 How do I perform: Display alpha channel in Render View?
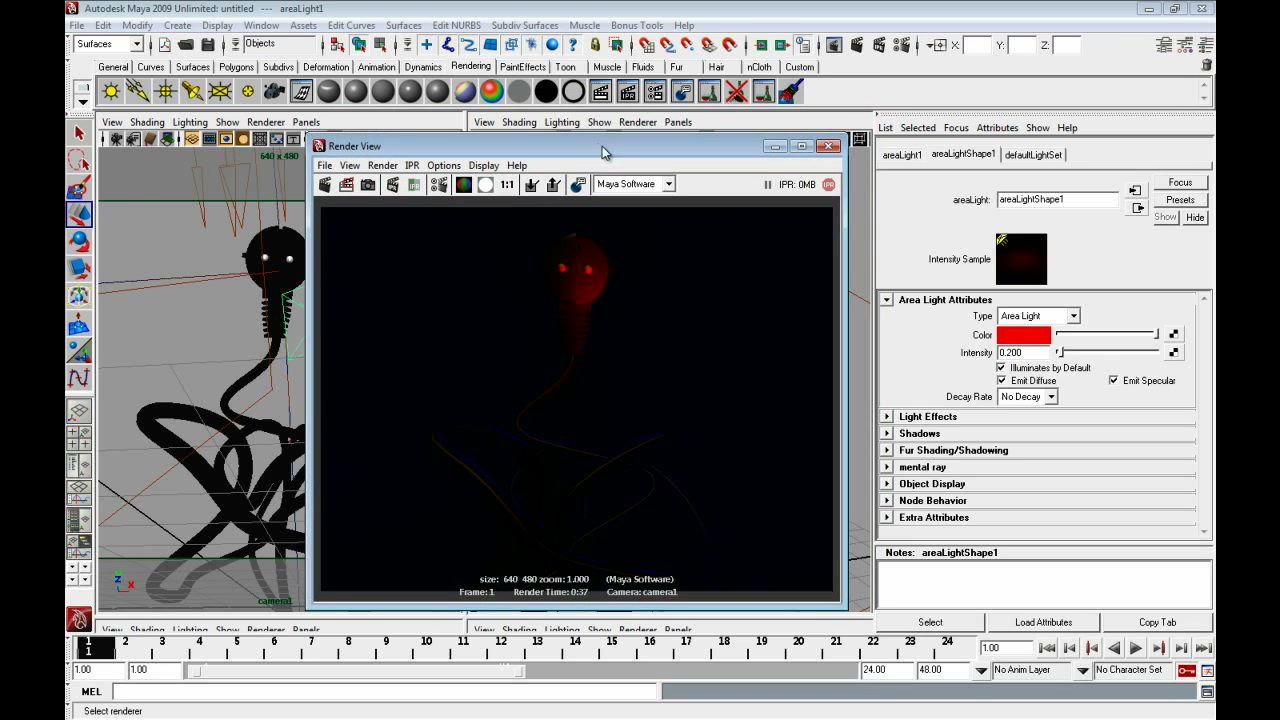(x=485, y=185)
